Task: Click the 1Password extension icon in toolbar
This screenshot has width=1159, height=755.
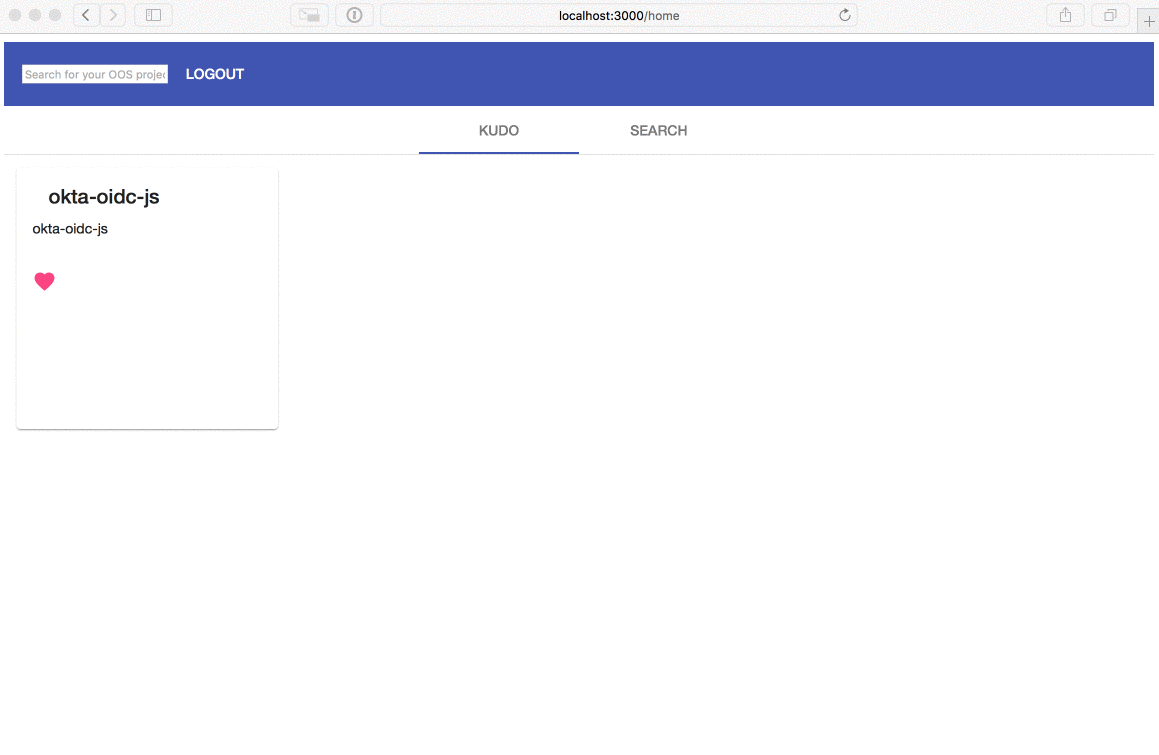Action: click(354, 15)
